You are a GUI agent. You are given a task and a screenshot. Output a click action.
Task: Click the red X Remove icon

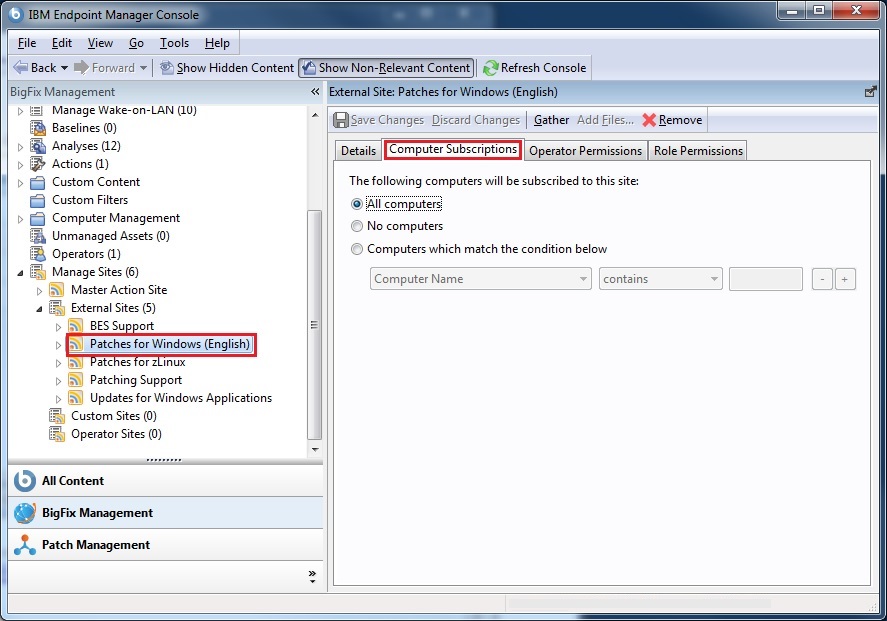[649, 120]
